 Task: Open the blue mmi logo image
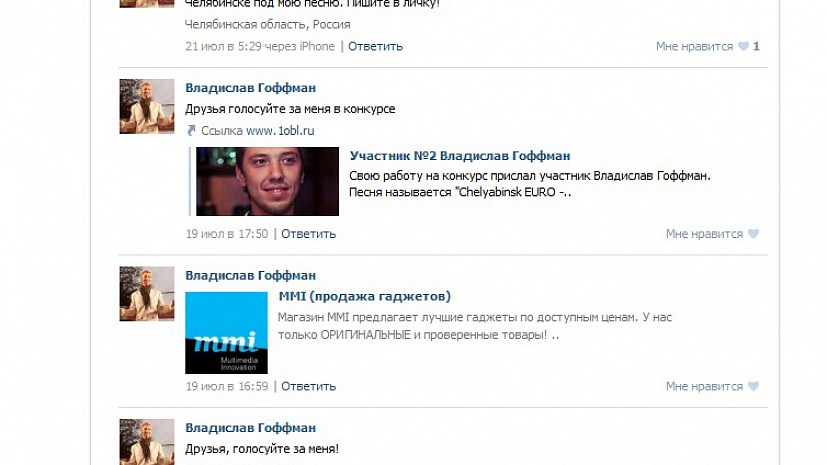click(x=226, y=333)
